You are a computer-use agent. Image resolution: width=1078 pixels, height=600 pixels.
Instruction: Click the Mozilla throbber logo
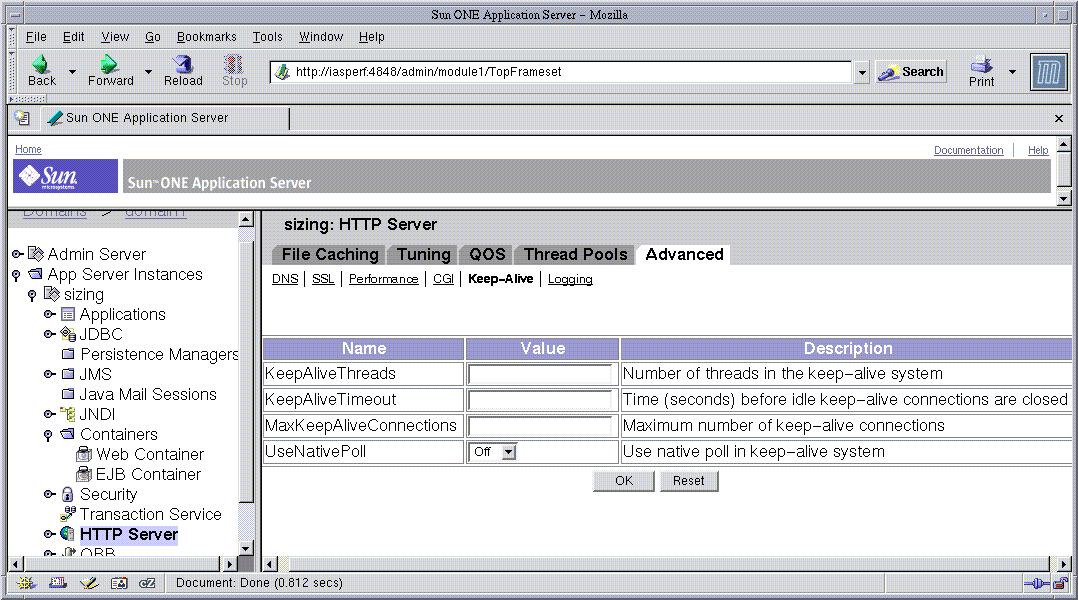coord(1048,71)
